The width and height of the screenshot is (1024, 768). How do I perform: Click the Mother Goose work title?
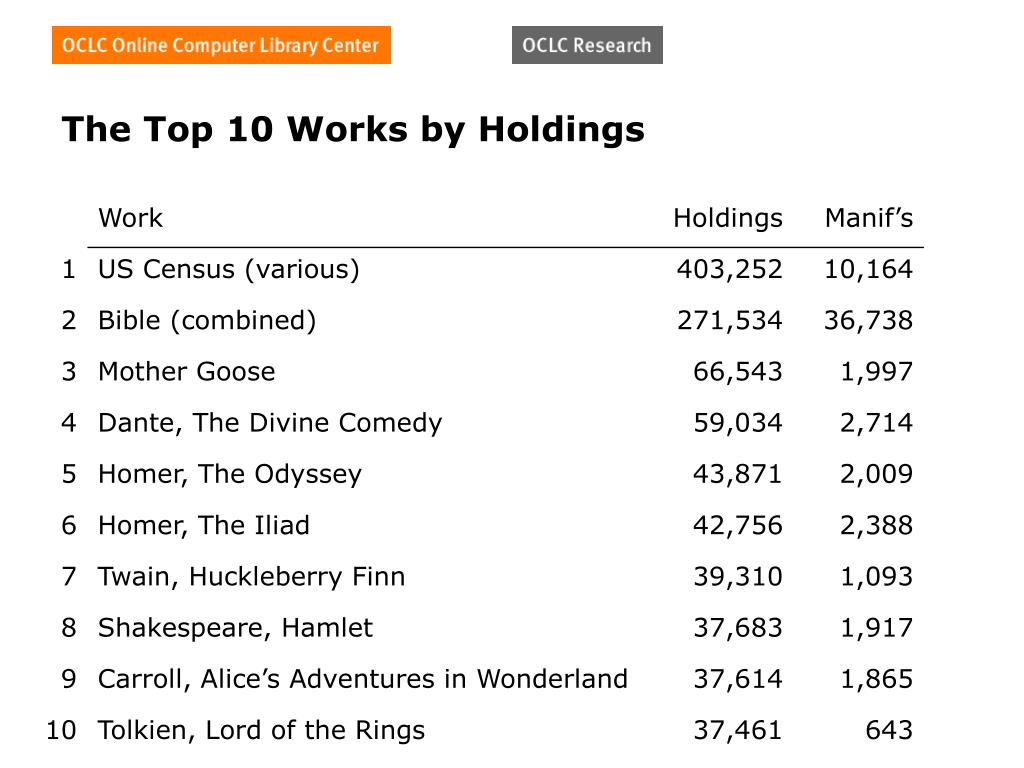tap(187, 372)
